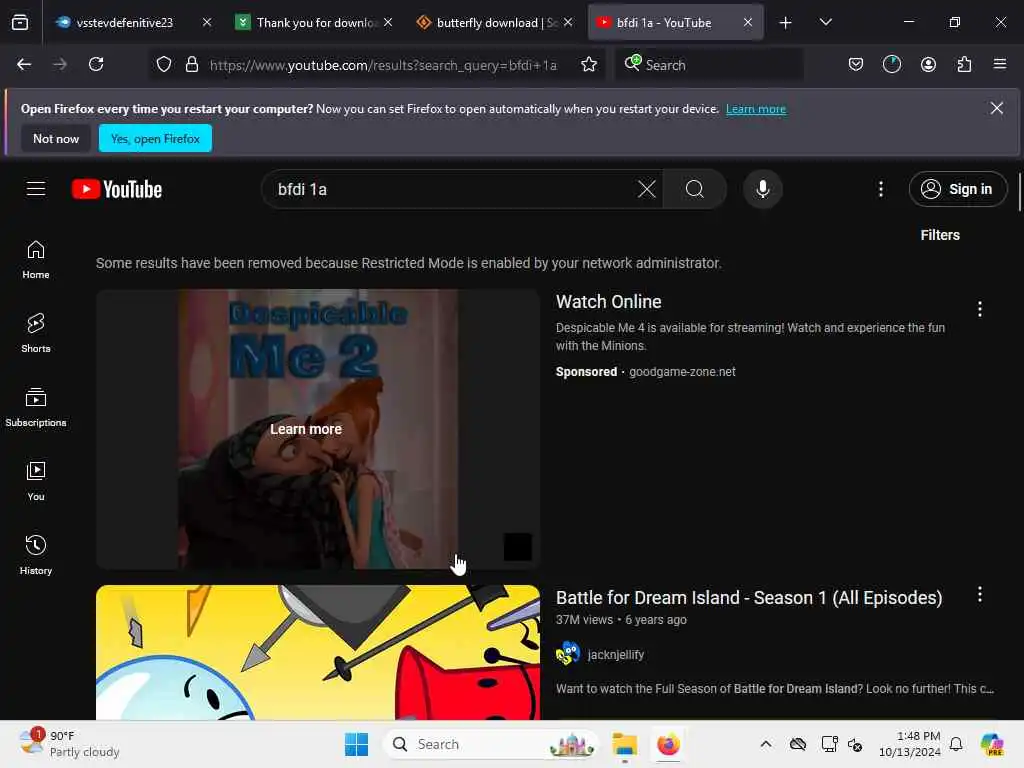Open Shorts in YouTube sidebar
Image resolution: width=1024 pixels, height=768 pixels.
[36, 333]
